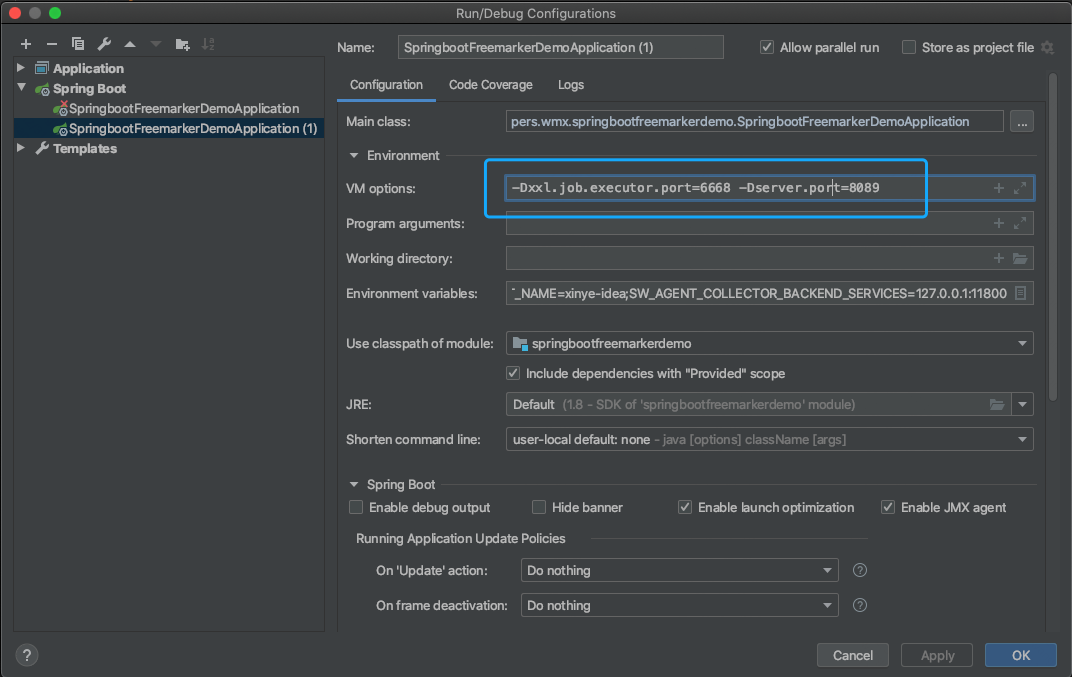Click into the Program arguments field

click(745, 224)
